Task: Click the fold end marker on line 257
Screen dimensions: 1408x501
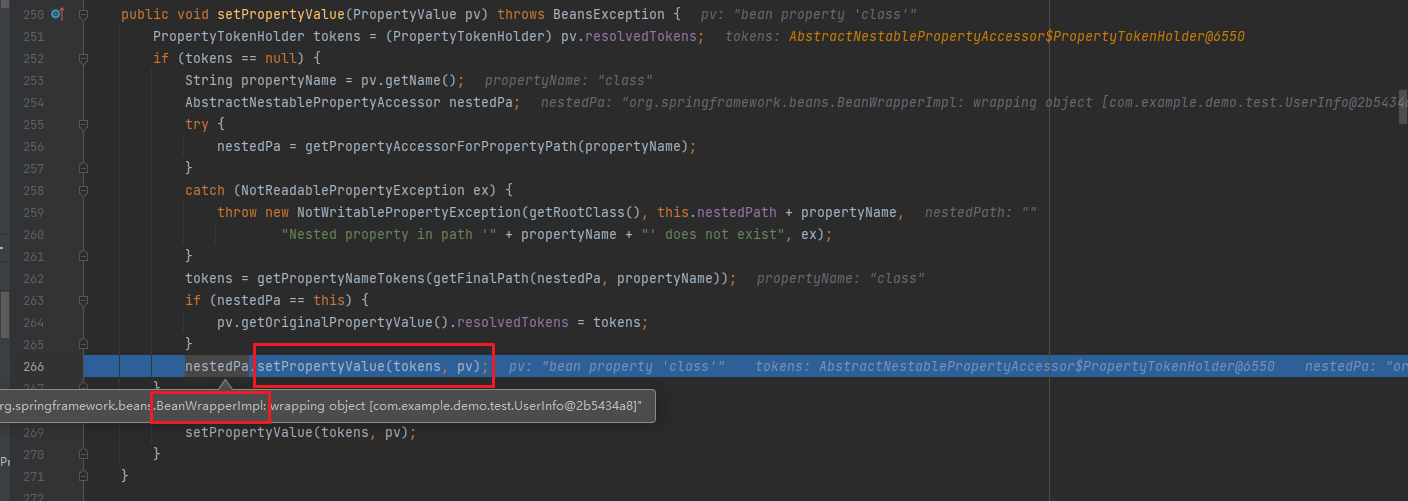Action: pos(83,168)
